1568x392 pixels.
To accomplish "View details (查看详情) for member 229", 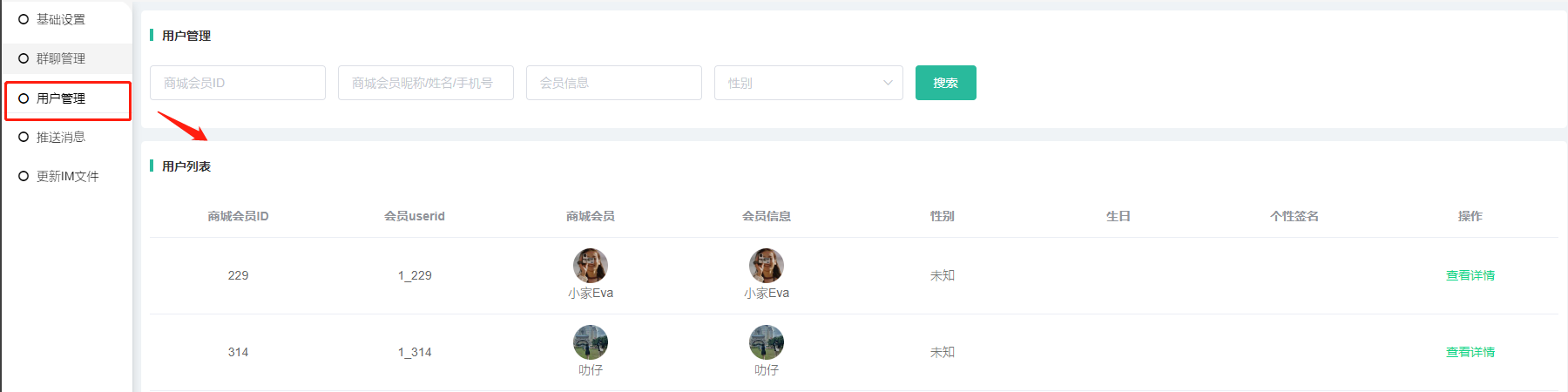I will pos(1470,275).
